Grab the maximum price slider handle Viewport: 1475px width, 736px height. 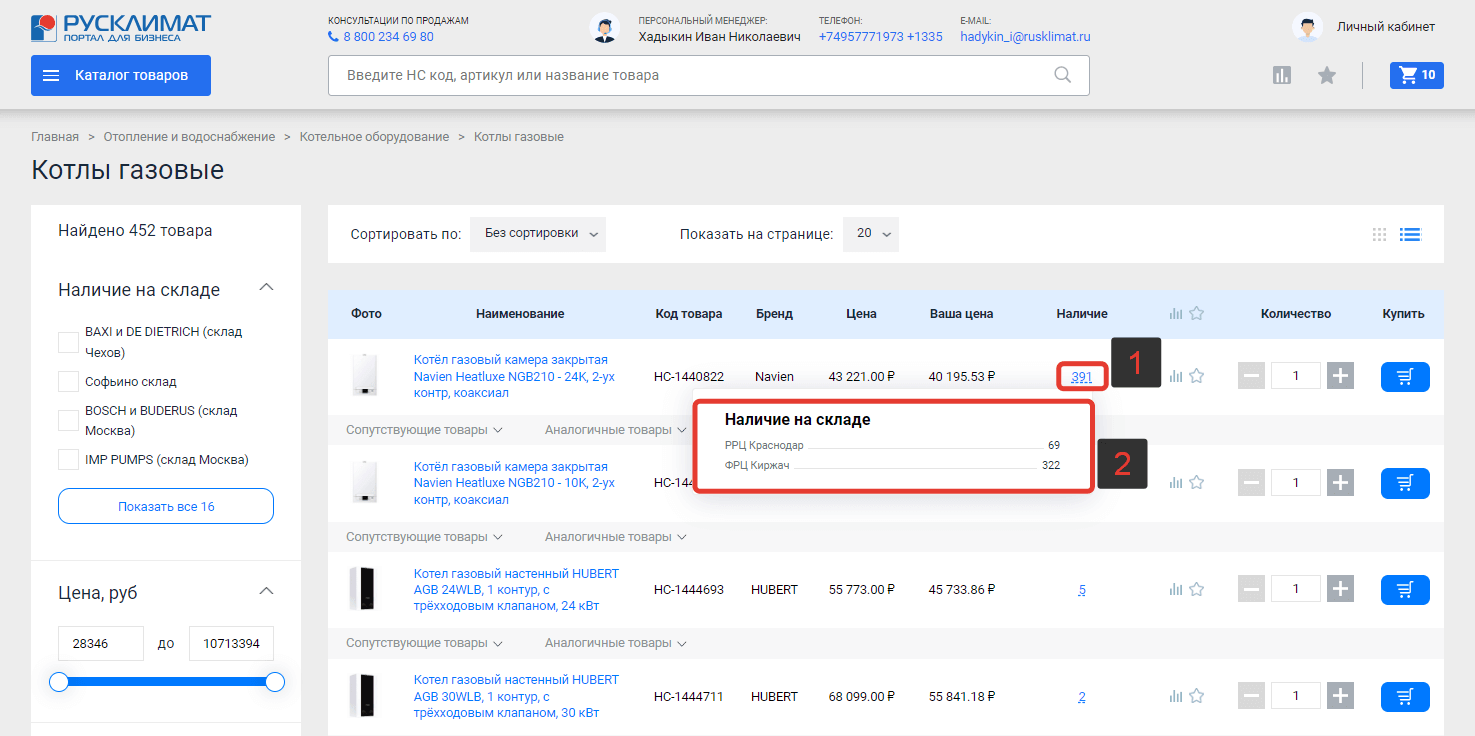point(275,682)
